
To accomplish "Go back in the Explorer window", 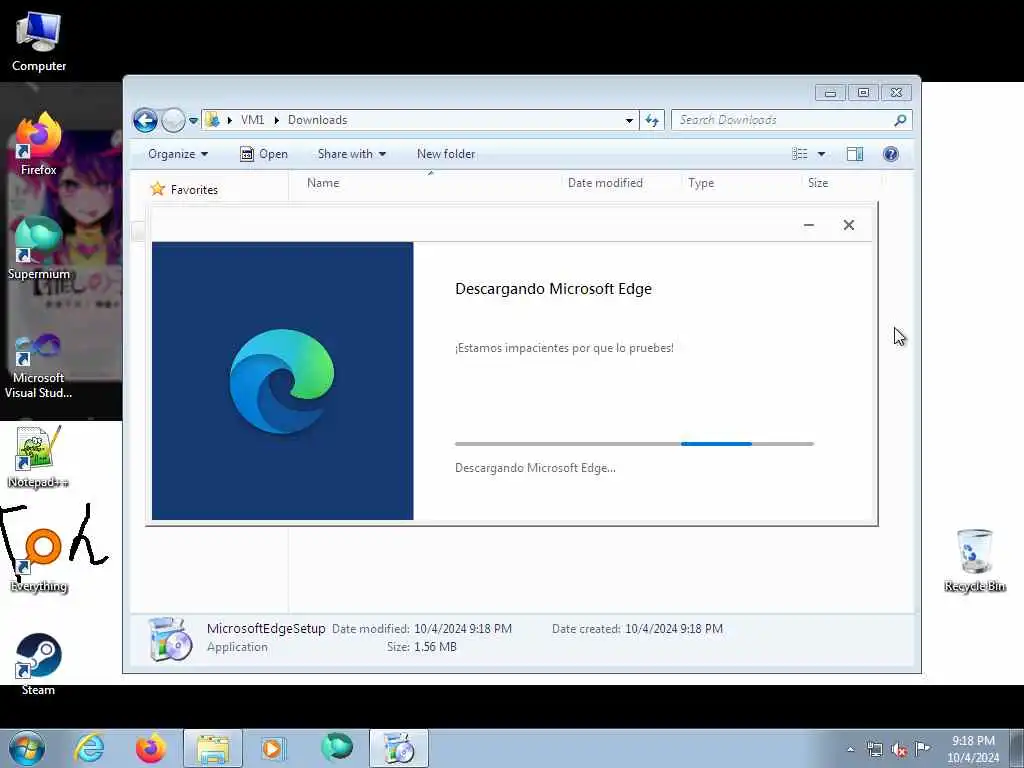I will [x=146, y=120].
